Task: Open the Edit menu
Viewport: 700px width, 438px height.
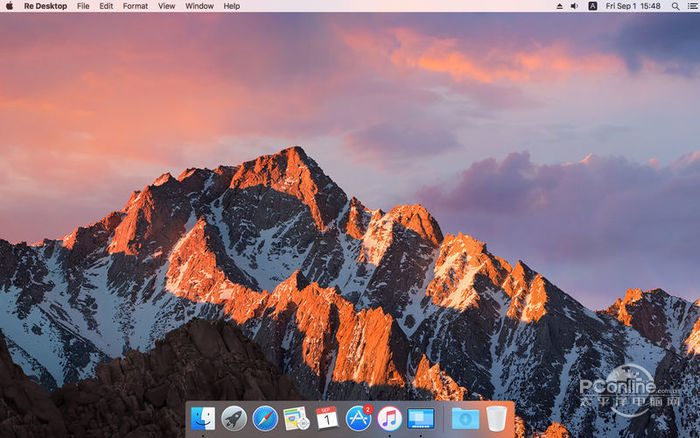Action: tap(106, 6)
